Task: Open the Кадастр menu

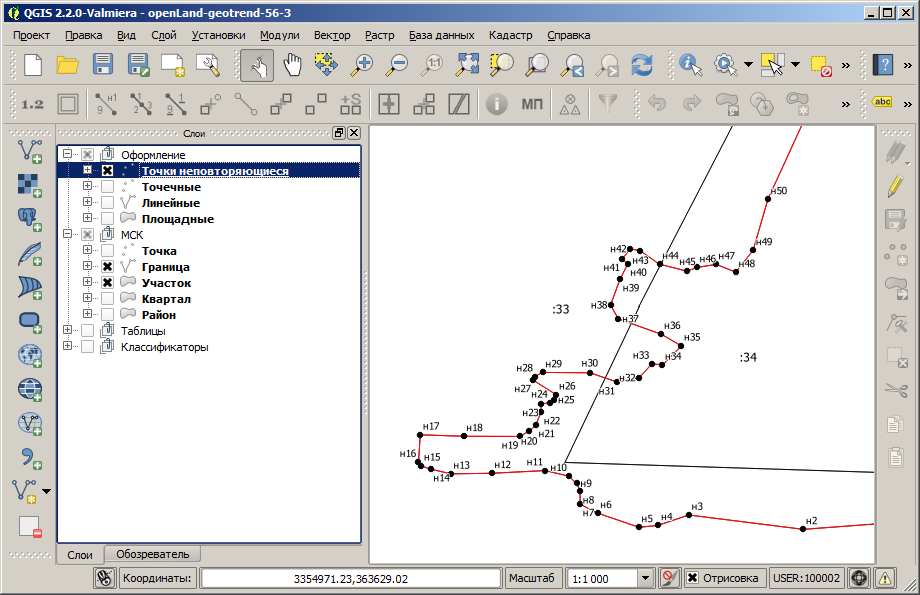Action: (x=510, y=35)
